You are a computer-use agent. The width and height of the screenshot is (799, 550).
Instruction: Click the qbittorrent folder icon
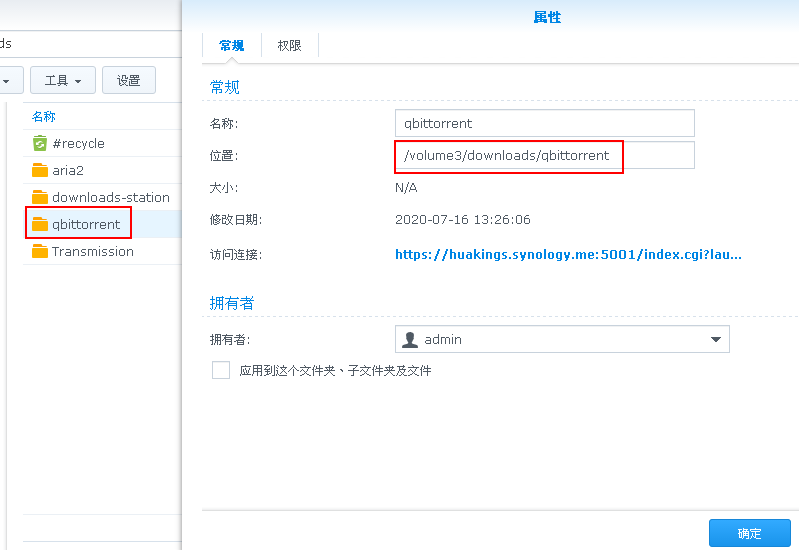coord(40,224)
